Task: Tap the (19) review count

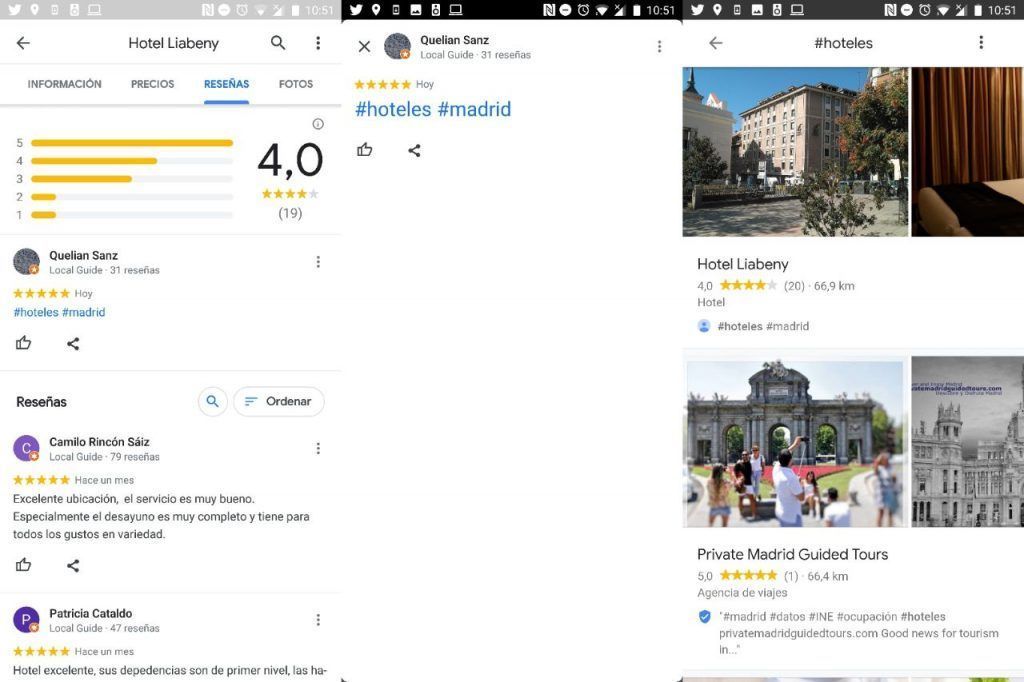Action: 290,213
